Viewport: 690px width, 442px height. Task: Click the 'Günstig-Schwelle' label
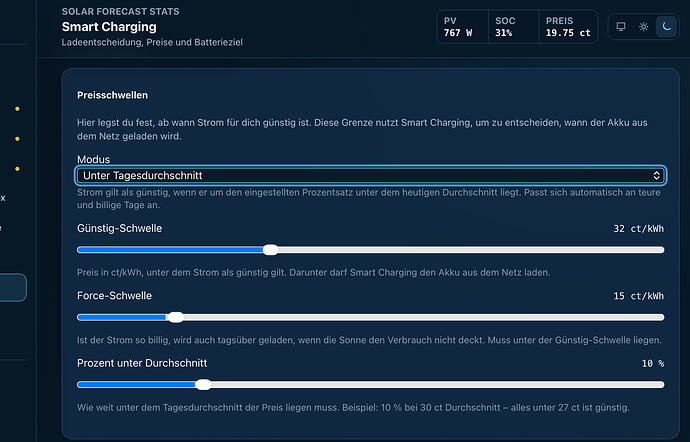(x=120, y=228)
